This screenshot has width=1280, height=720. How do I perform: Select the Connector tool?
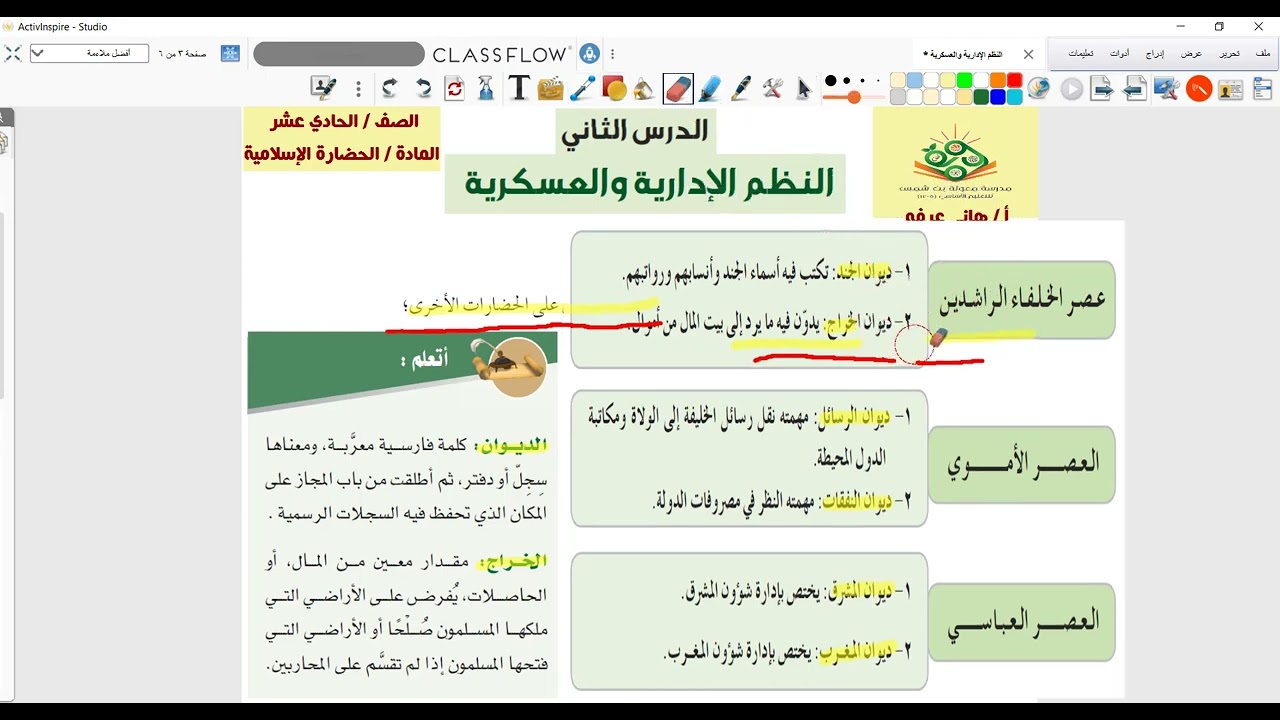pos(582,89)
